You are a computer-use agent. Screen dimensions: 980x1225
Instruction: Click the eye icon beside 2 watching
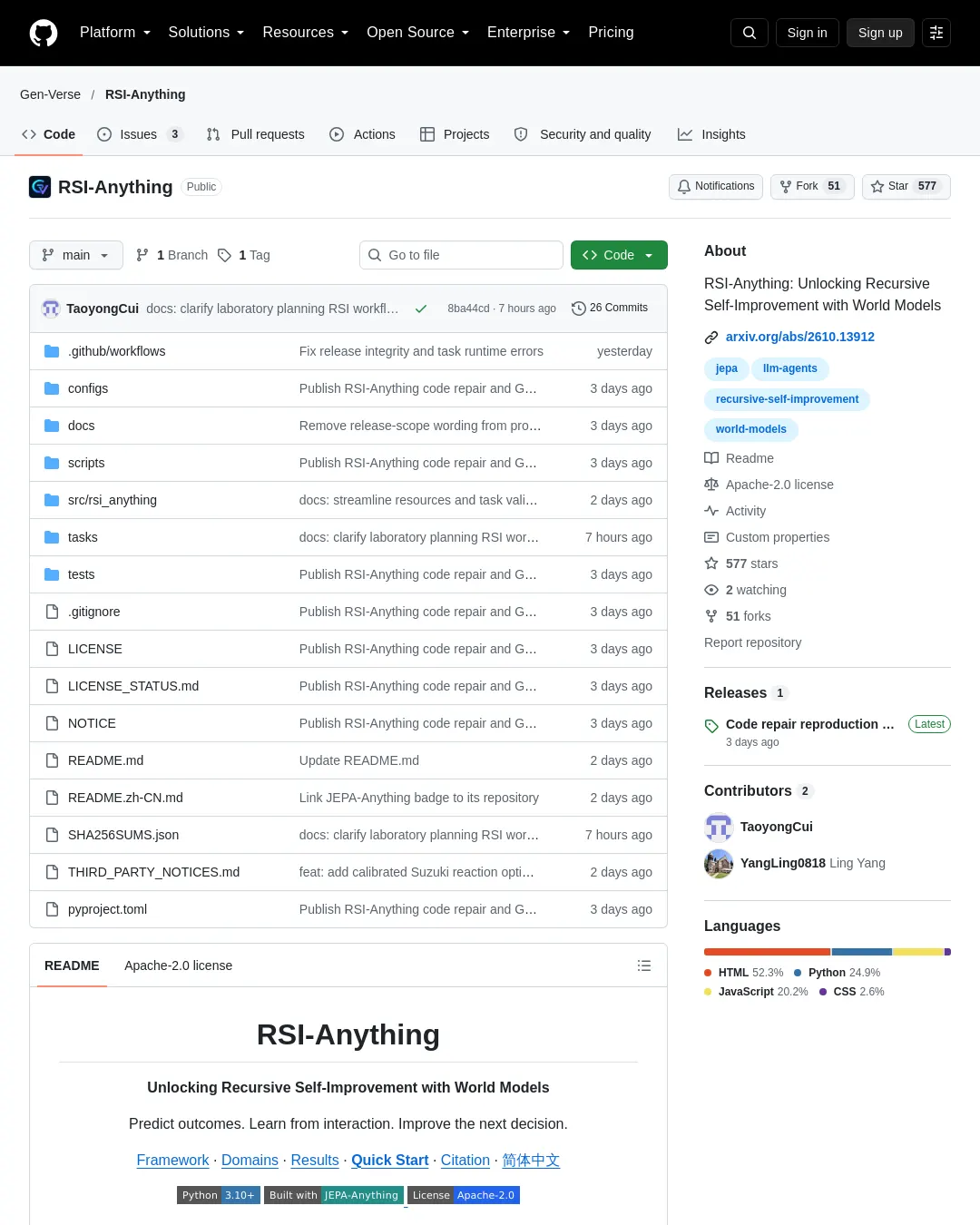711,590
